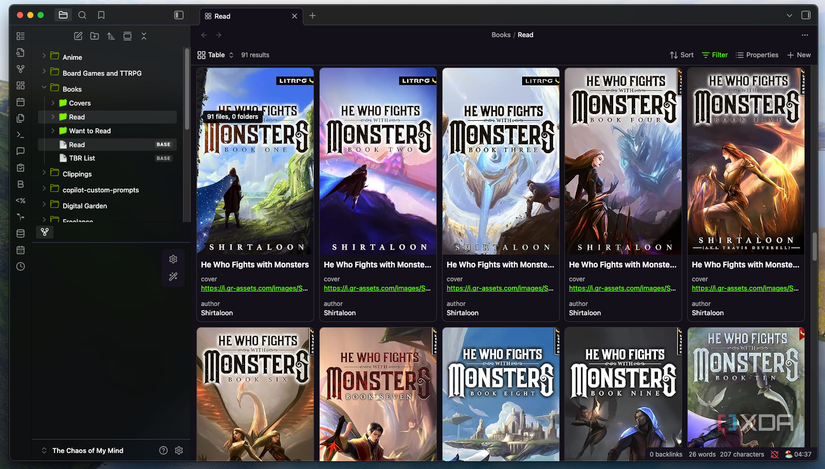Click the red sync status icon in the status bar
The height and width of the screenshot is (469, 825).
774,454
